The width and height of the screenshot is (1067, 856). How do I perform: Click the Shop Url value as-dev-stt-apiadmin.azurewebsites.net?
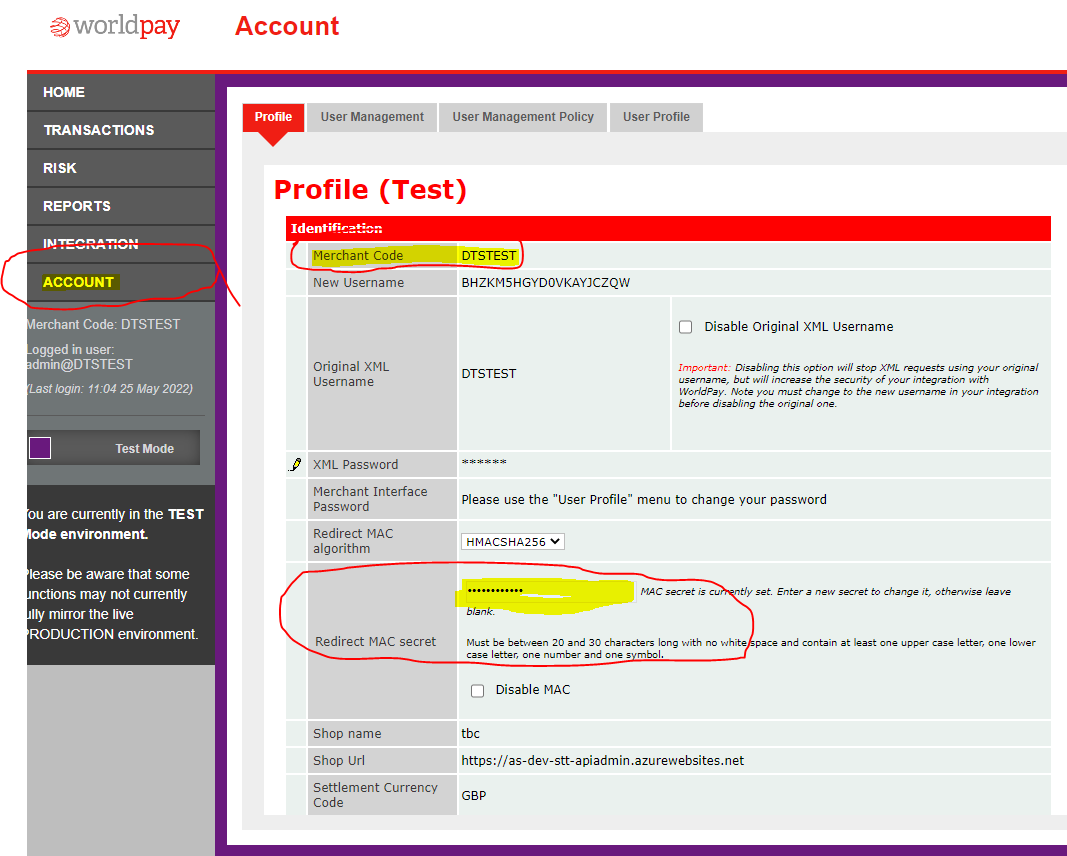tap(603, 761)
